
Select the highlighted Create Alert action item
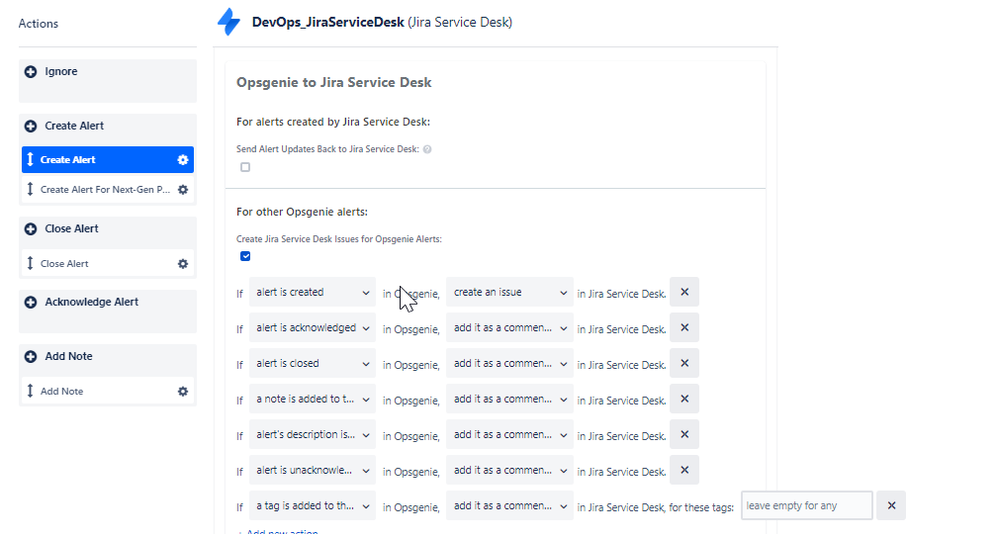[108, 160]
